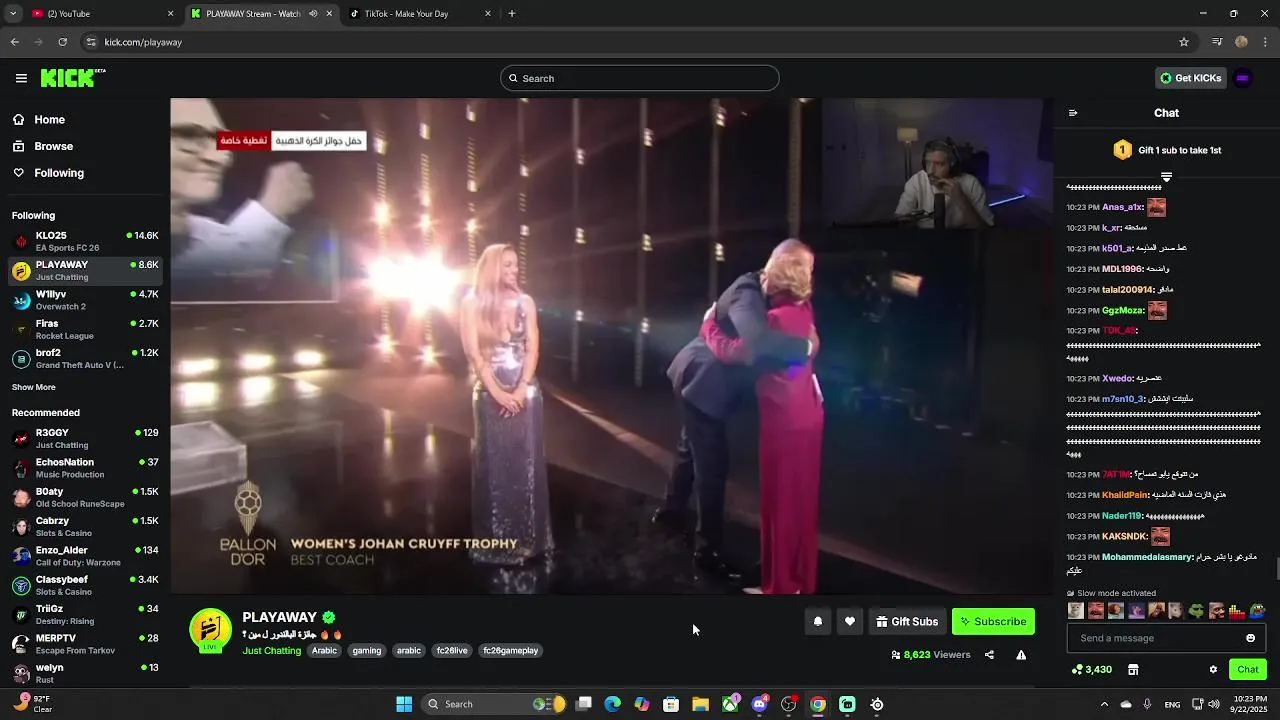Click Gift Subs button

click(906, 621)
